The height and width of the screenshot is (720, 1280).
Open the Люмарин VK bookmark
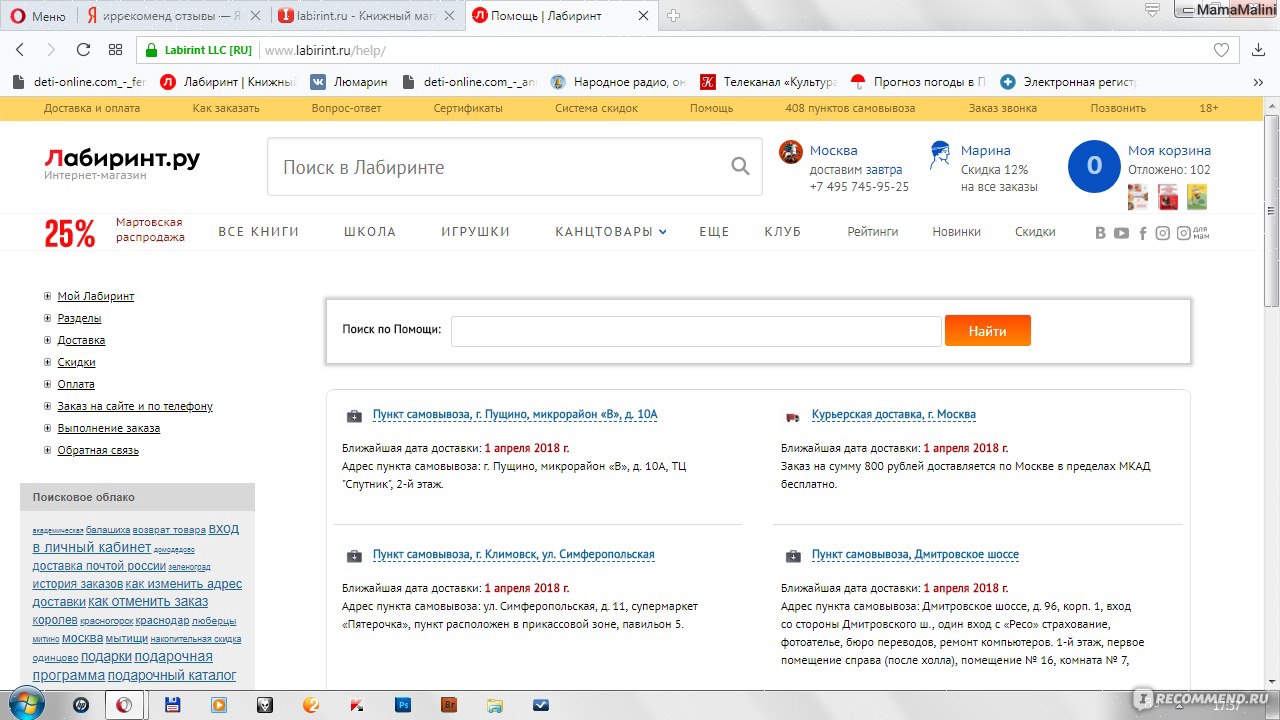pos(348,82)
